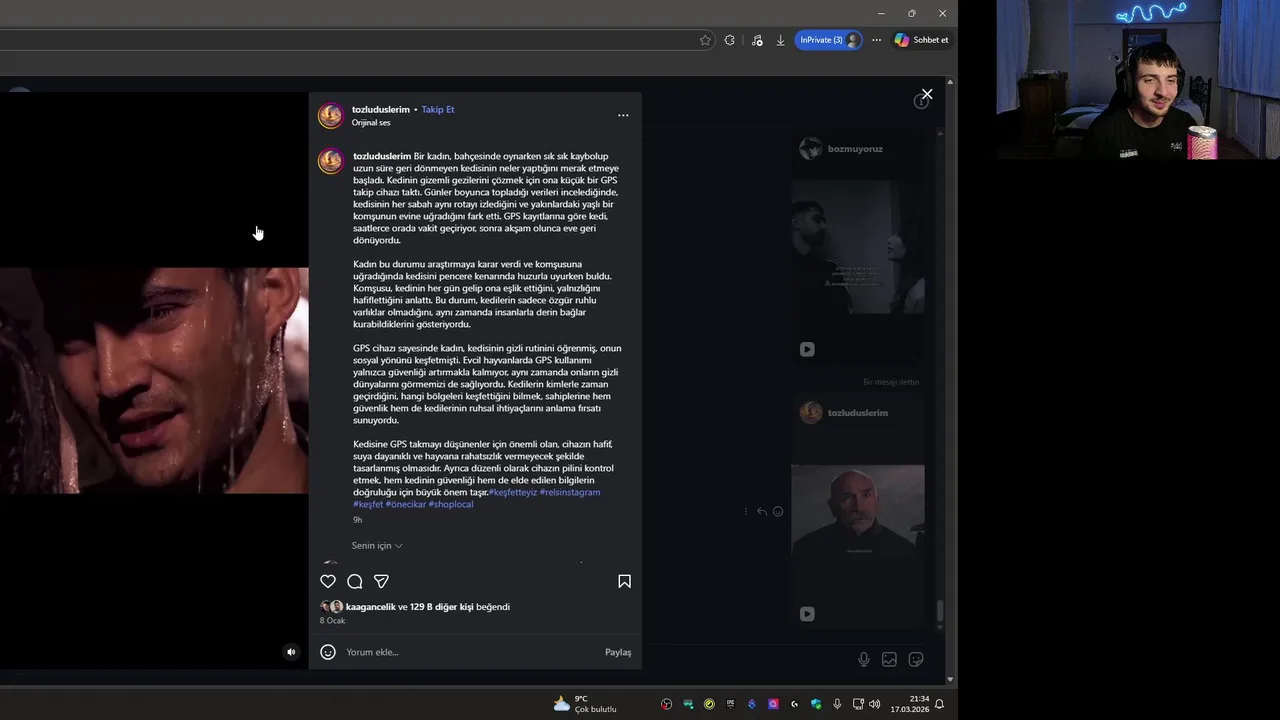Click the taskbar microphone tray icon

point(837,704)
